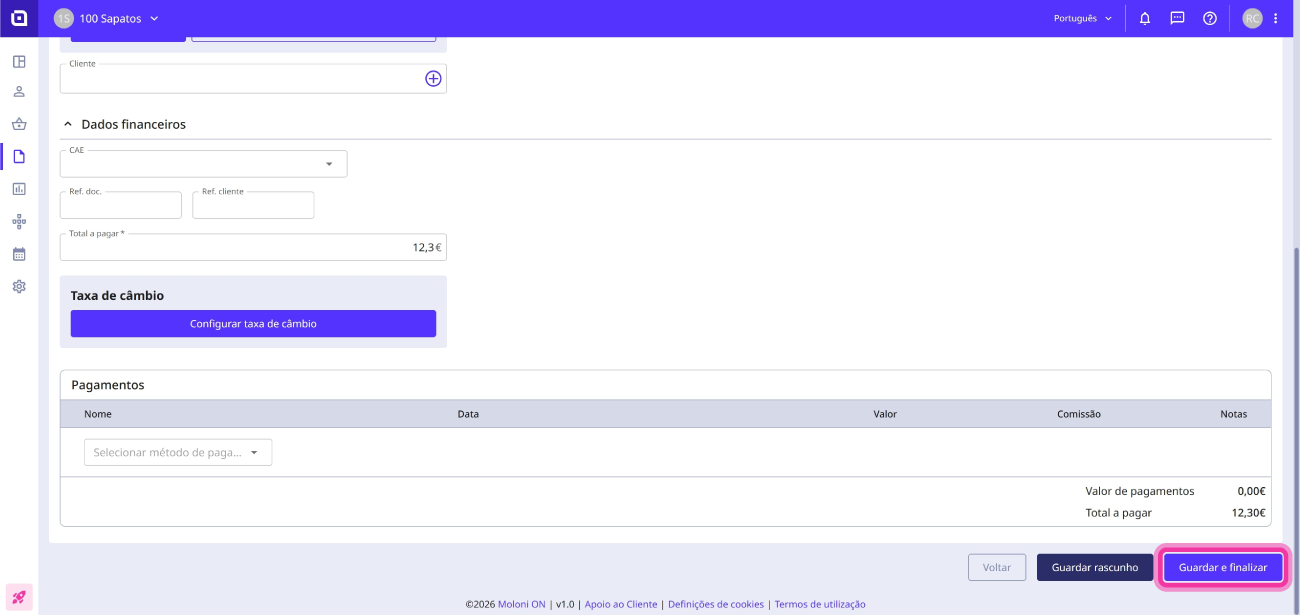Click the Data column header
The image size is (1300, 615).
coord(468,414)
